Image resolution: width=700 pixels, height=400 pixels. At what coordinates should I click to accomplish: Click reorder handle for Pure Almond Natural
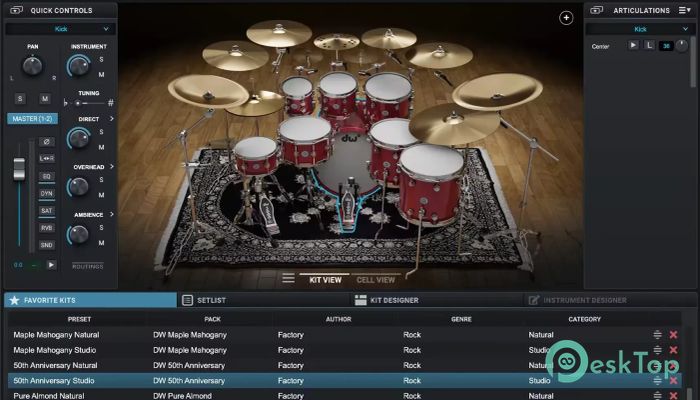(x=657, y=396)
